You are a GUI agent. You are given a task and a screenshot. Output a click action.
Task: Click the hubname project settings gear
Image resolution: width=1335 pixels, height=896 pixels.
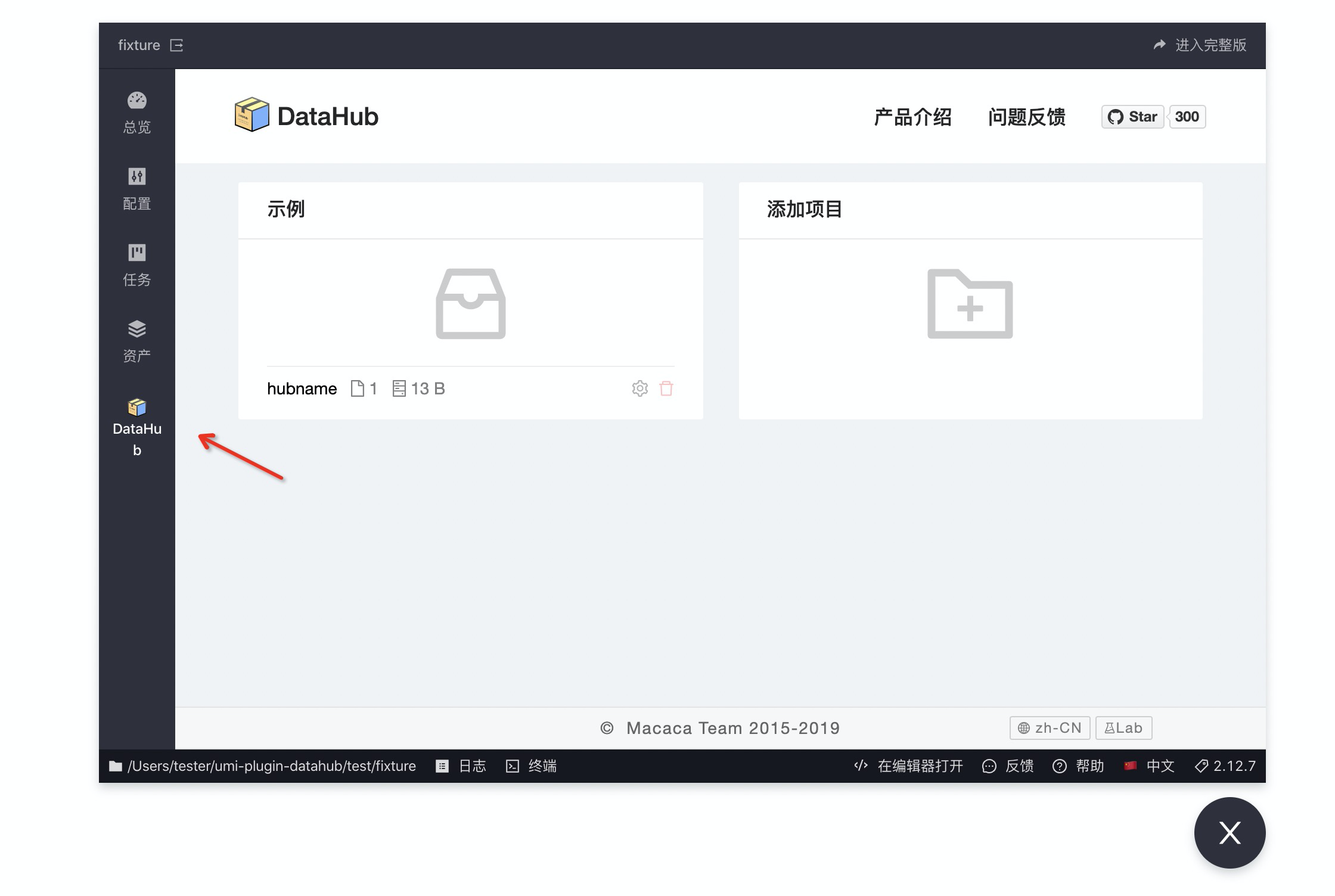pos(639,388)
